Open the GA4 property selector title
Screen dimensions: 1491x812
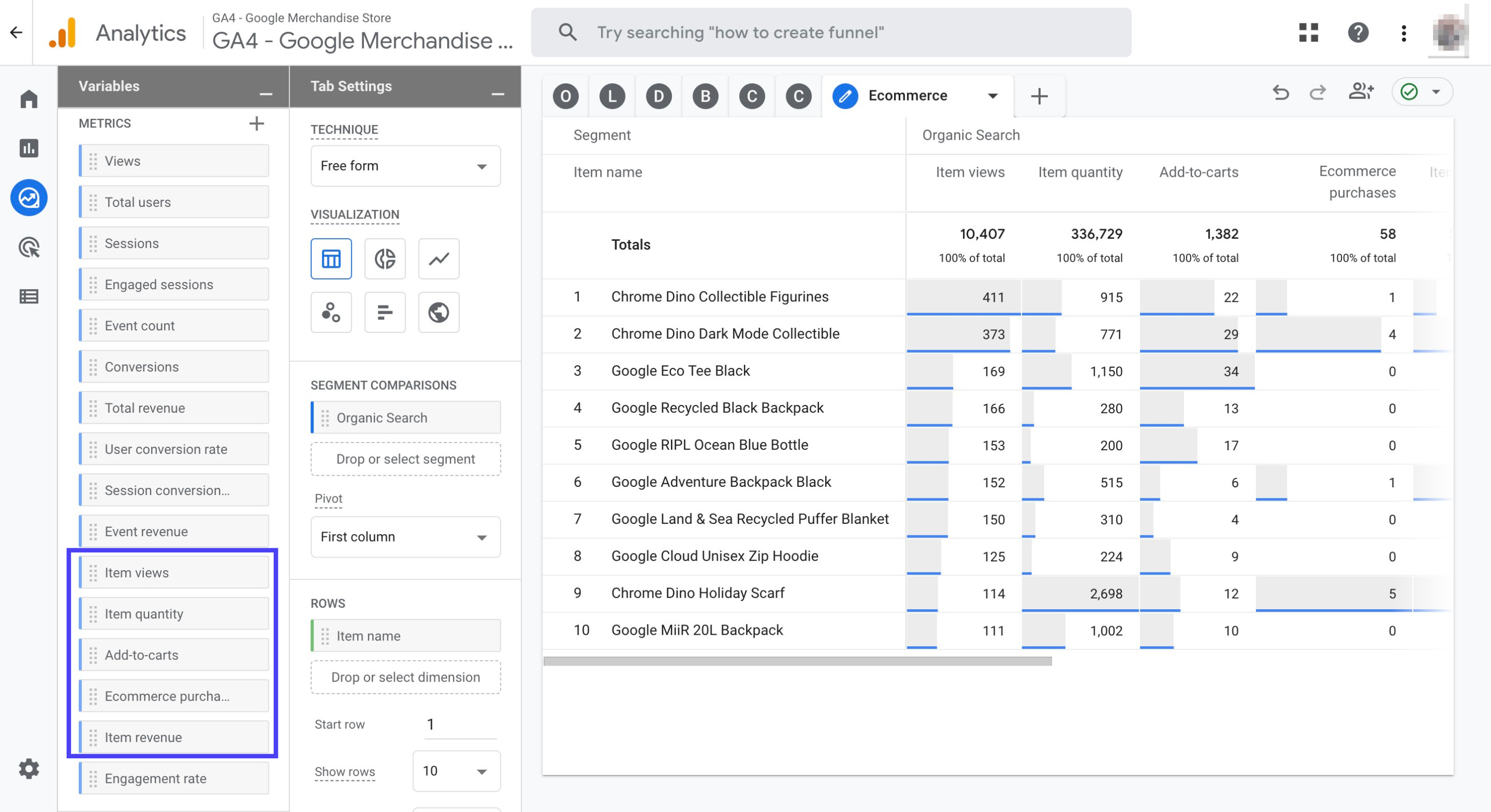click(x=362, y=41)
